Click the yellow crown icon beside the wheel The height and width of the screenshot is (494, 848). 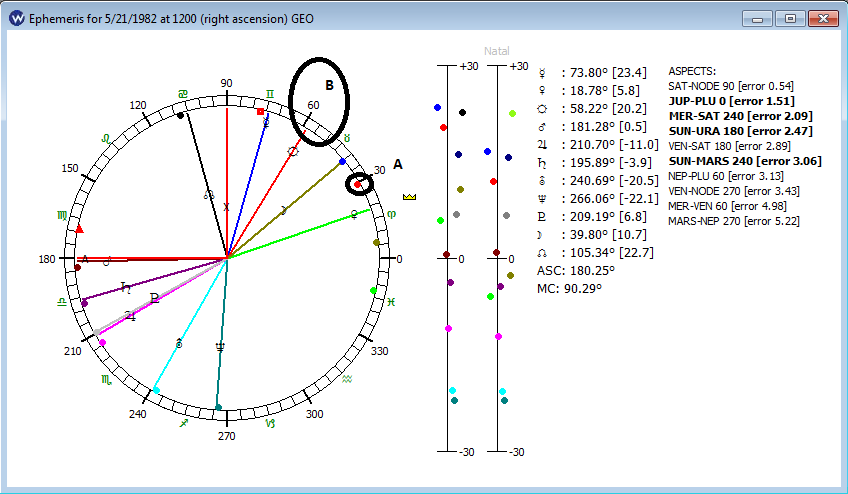(409, 197)
